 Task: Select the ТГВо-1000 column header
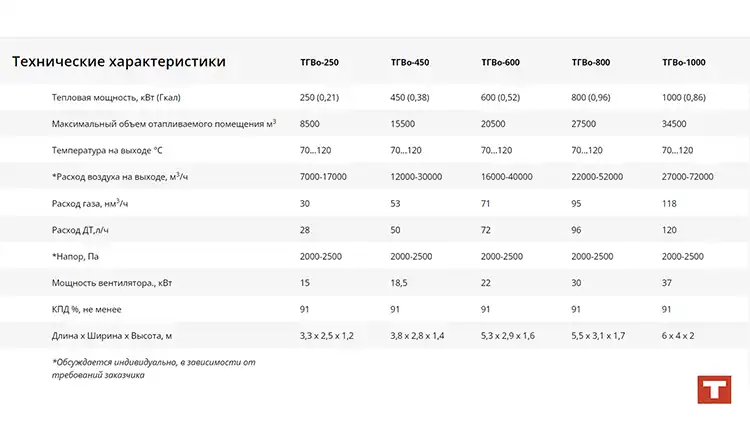(683, 63)
